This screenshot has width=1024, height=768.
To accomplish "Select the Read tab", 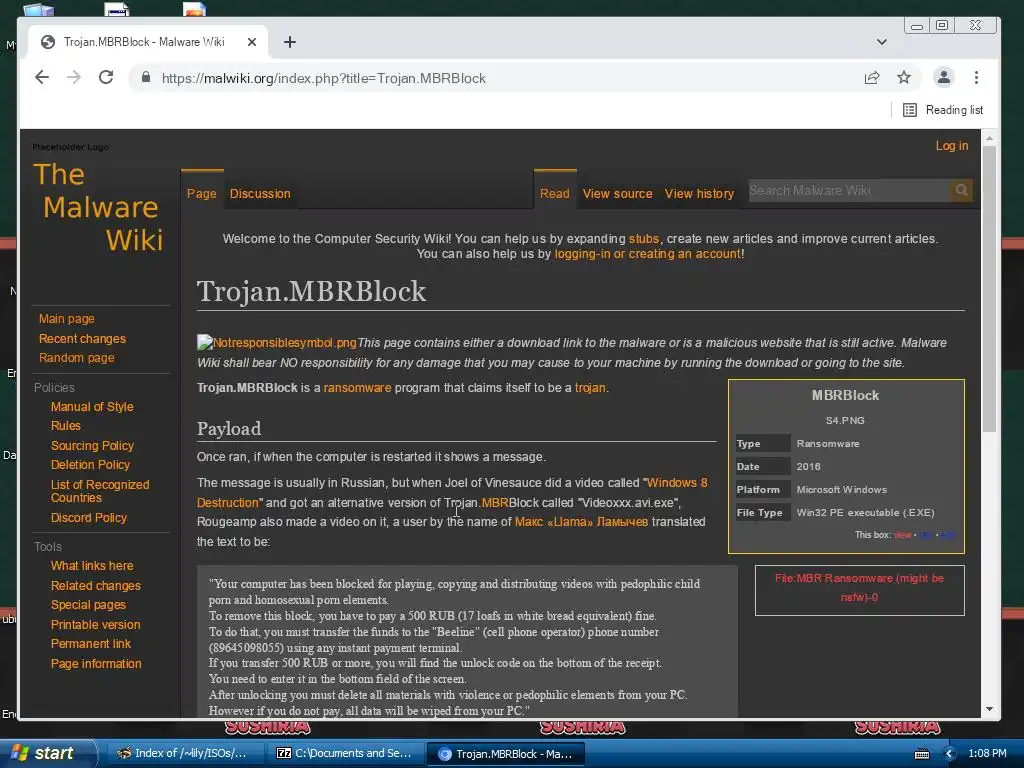I will pos(554,193).
